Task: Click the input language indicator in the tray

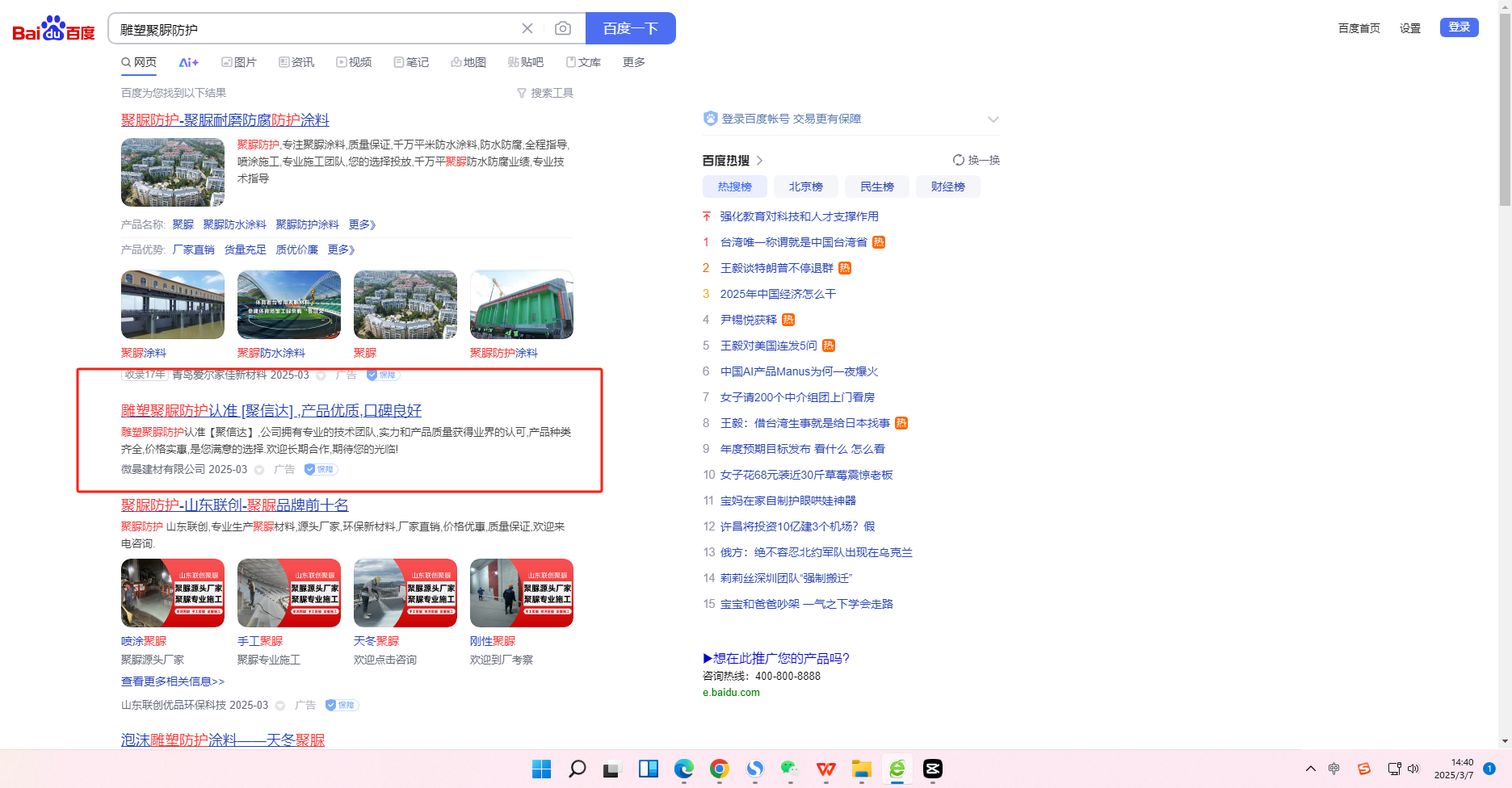Action: click(x=1334, y=769)
